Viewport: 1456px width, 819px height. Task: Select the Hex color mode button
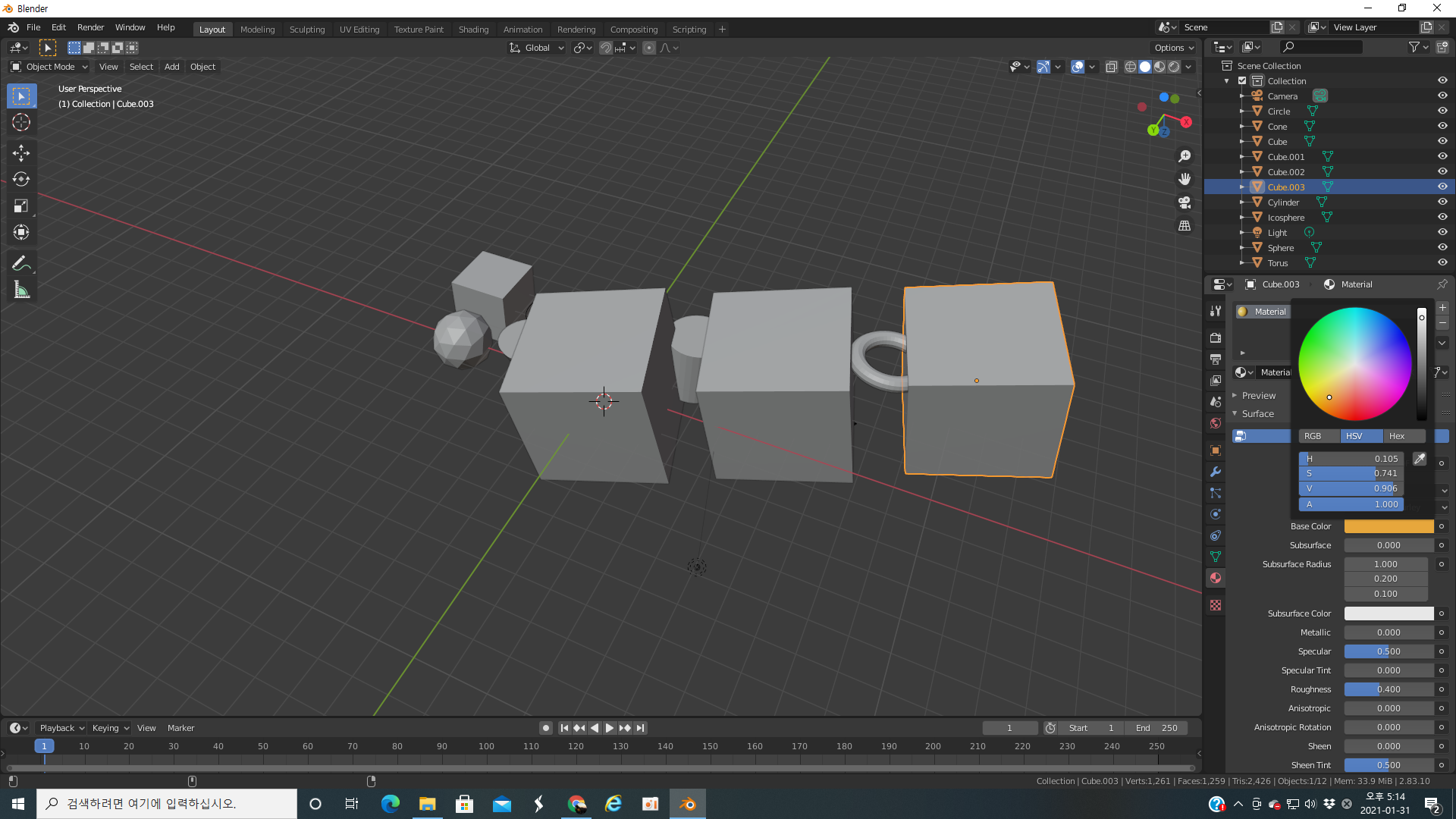tap(1397, 436)
